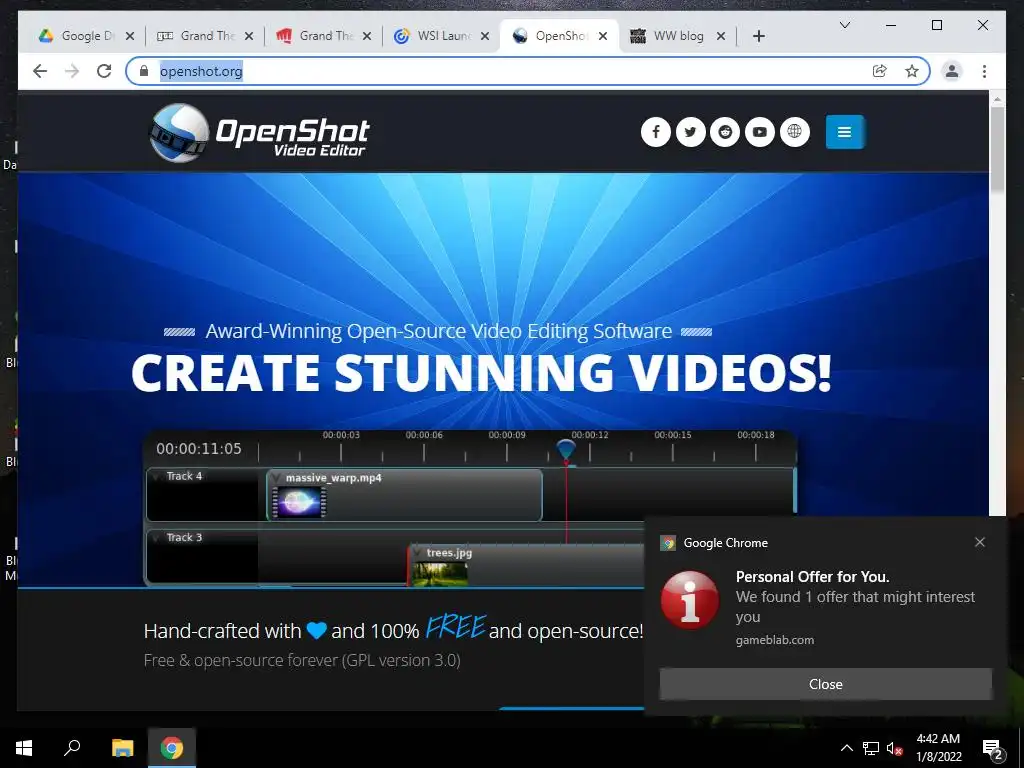
Task: Reload the openshot.org page
Action: [x=104, y=71]
